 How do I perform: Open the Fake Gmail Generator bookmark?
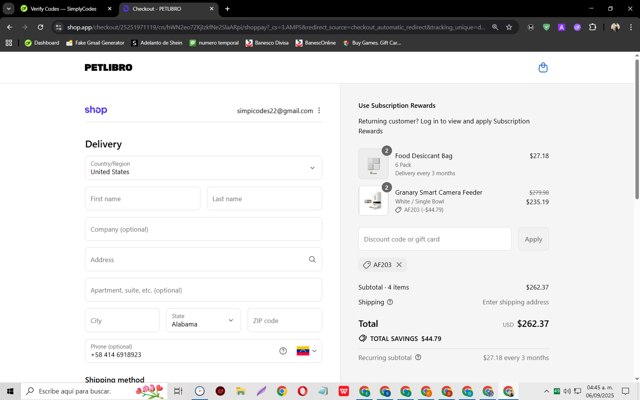[95, 43]
